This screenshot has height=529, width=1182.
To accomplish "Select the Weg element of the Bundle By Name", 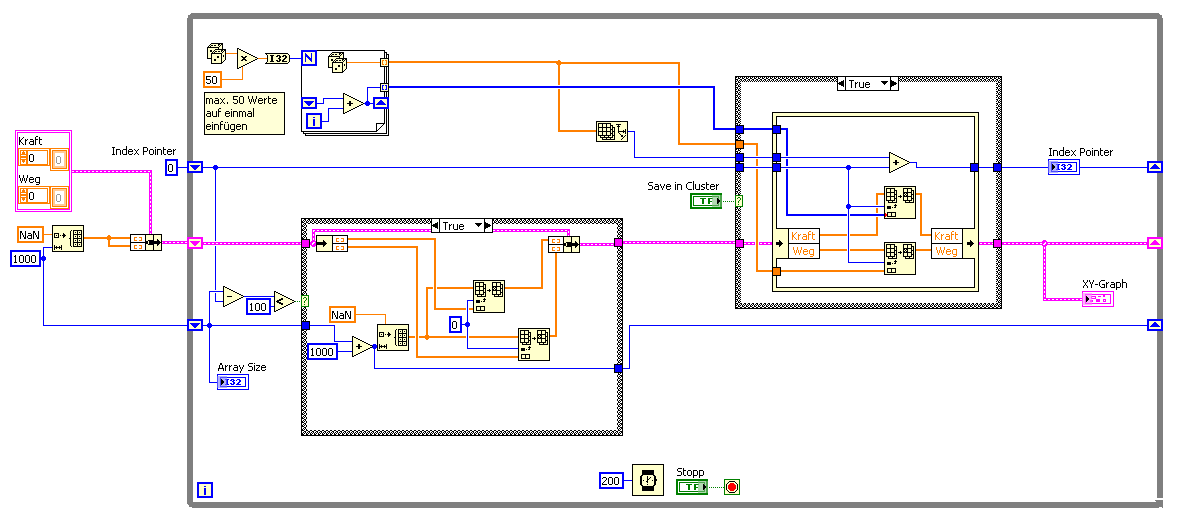I will pyautogui.click(x=946, y=250).
